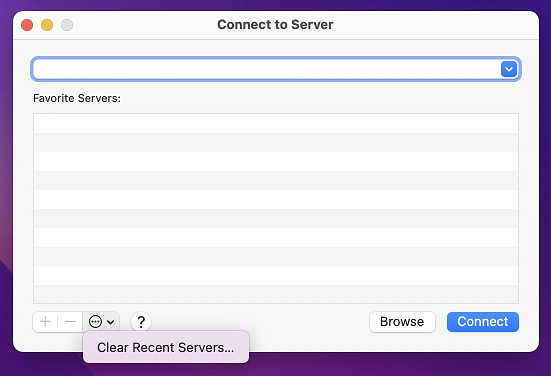551x376 pixels.
Task: Choose Clear Recent Servers… menu item
Action: [x=166, y=347]
